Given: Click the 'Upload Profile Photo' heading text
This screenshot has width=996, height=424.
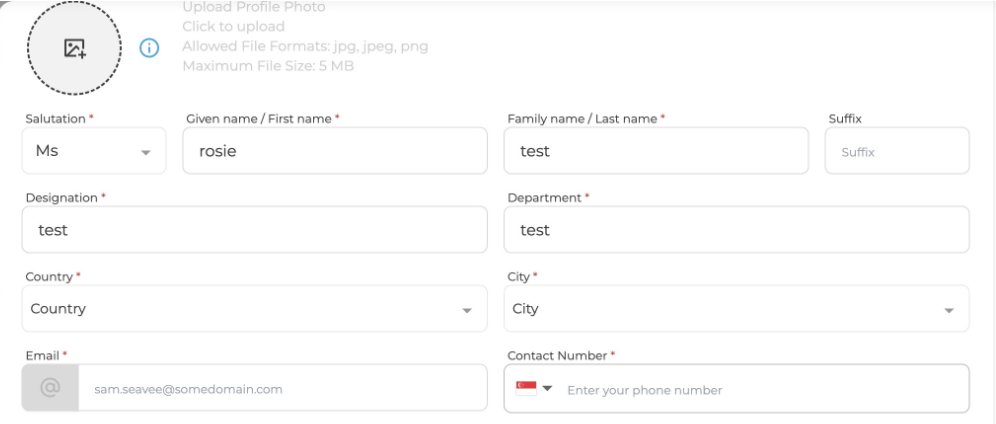Looking at the screenshot, I should [x=253, y=8].
